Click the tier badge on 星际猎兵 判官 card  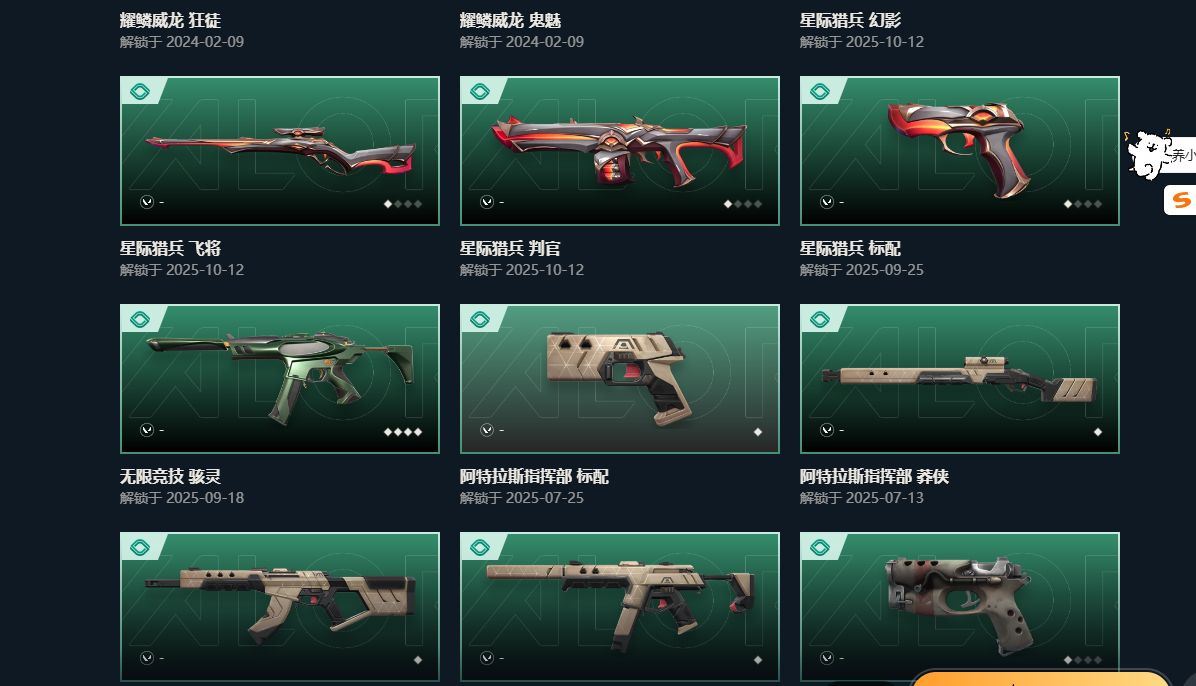point(480,92)
